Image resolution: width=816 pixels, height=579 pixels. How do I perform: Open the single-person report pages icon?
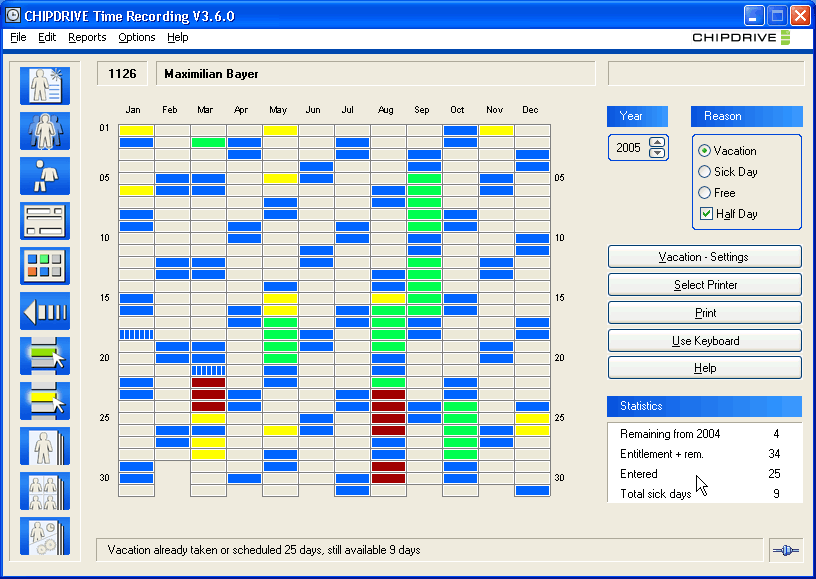tap(45, 446)
